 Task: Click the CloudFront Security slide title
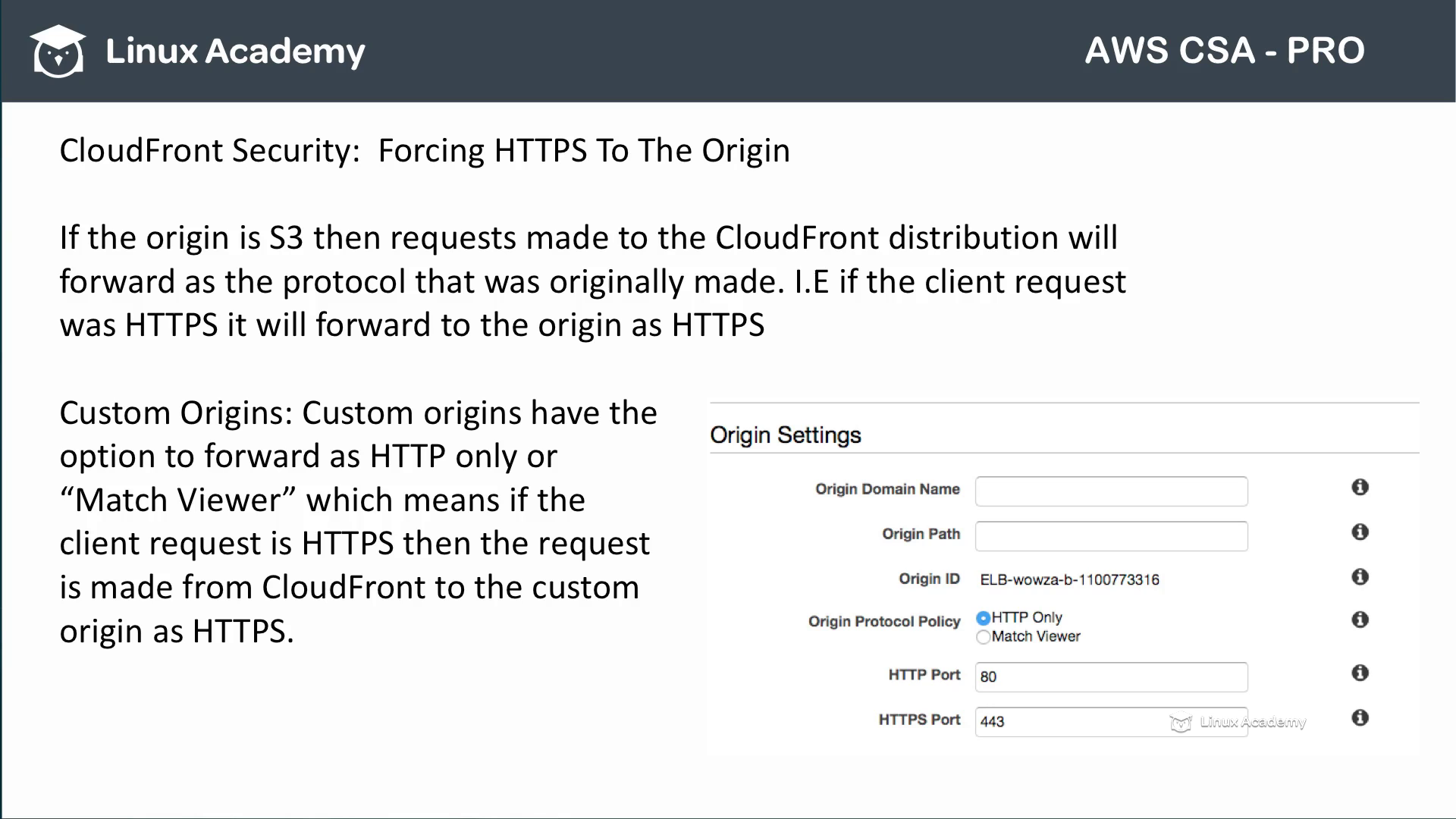click(x=425, y=150)
